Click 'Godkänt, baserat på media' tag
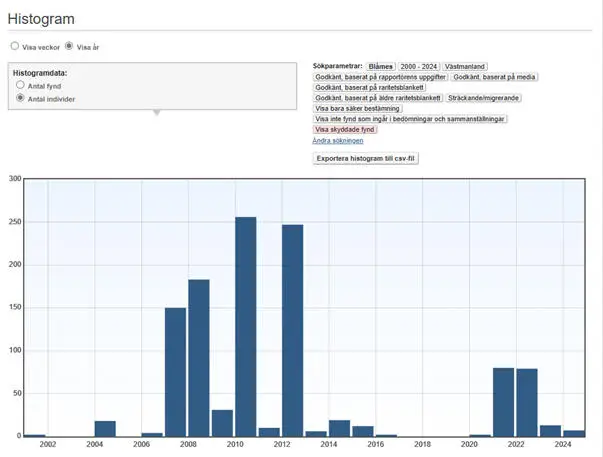Viewport: 603px width, 457px height. 493,76
